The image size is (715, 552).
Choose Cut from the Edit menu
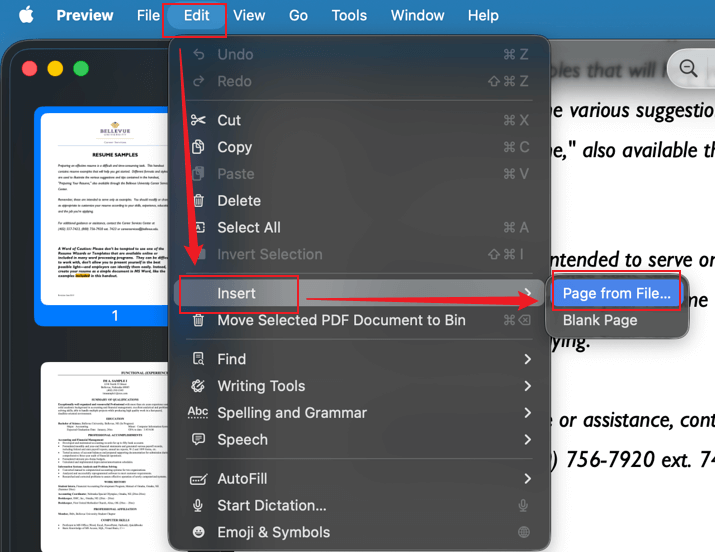point(359,120)
